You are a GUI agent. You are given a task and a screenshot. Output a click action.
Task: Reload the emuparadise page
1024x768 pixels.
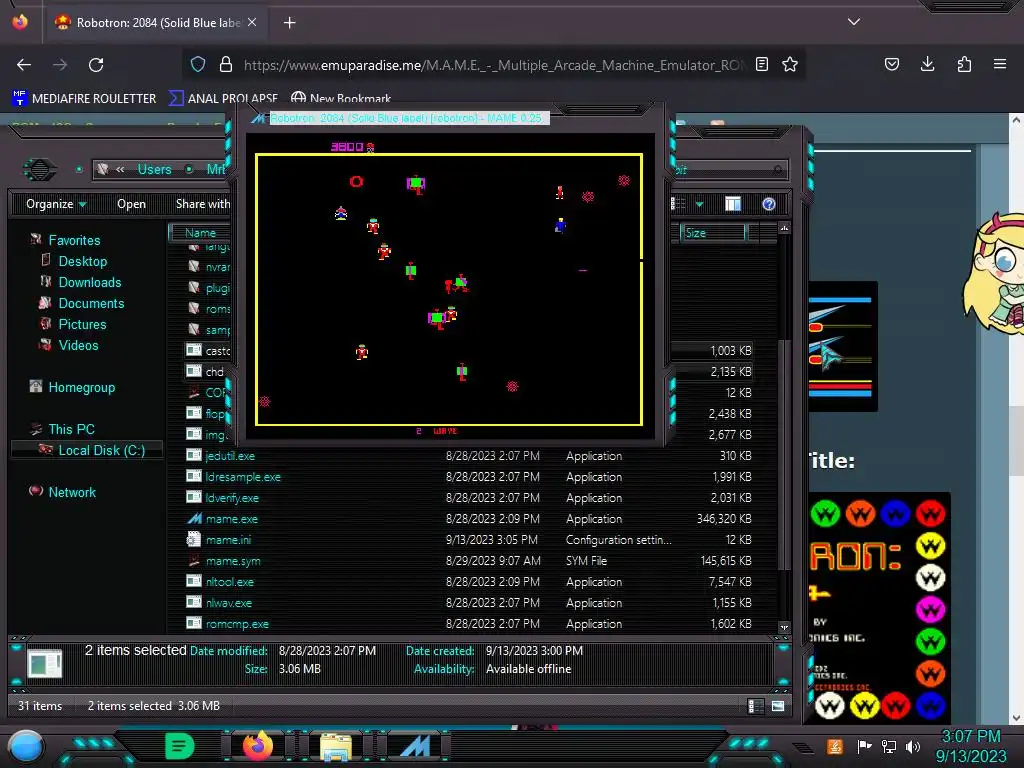point(96,65)
